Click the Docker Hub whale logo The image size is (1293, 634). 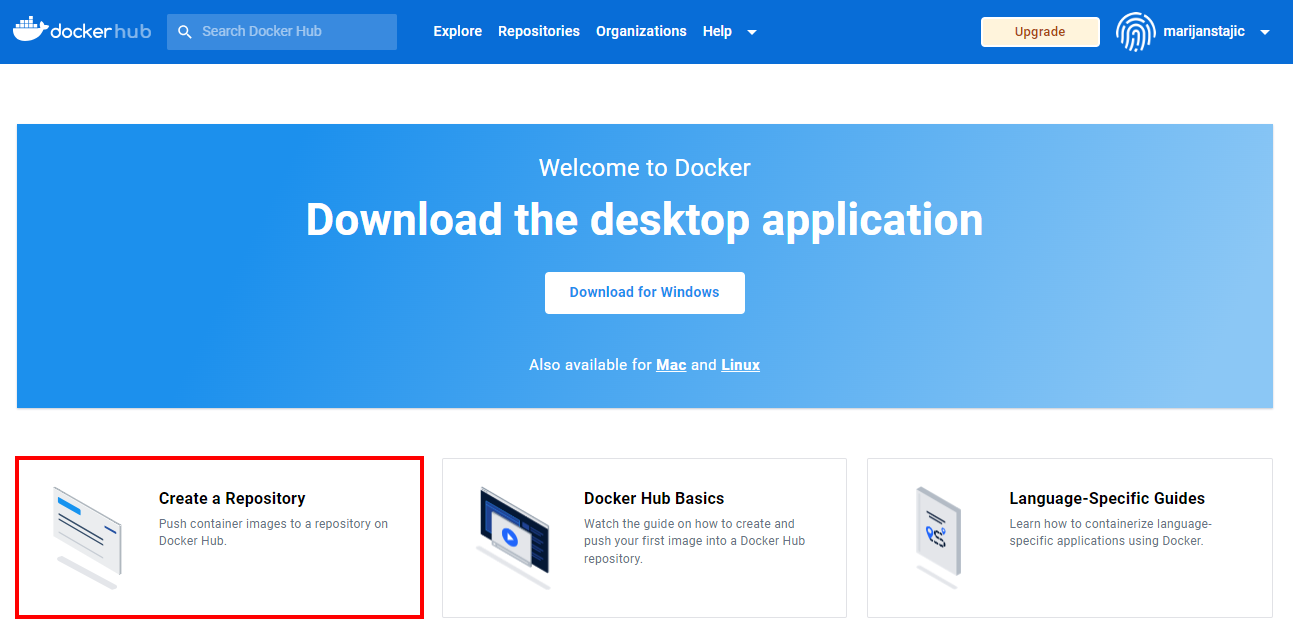click(82, 30)
